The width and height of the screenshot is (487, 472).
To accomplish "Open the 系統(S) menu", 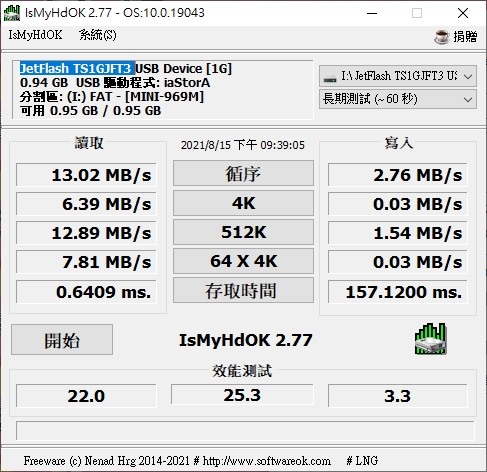I will tap(98, 35).
